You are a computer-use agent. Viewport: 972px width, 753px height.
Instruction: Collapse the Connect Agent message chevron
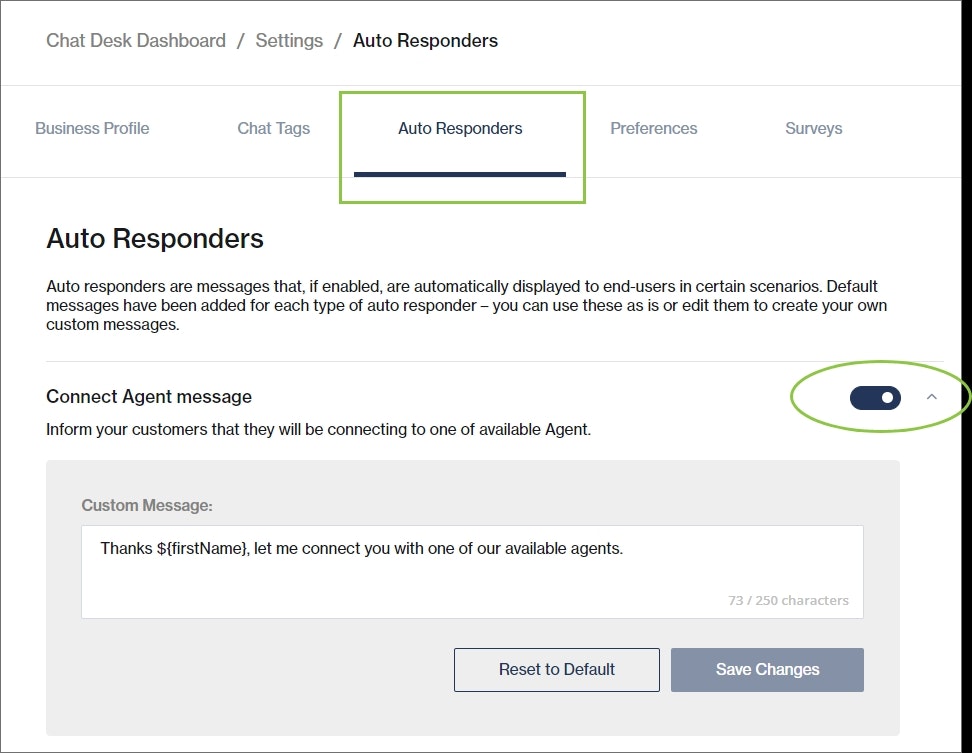(931, 397)
